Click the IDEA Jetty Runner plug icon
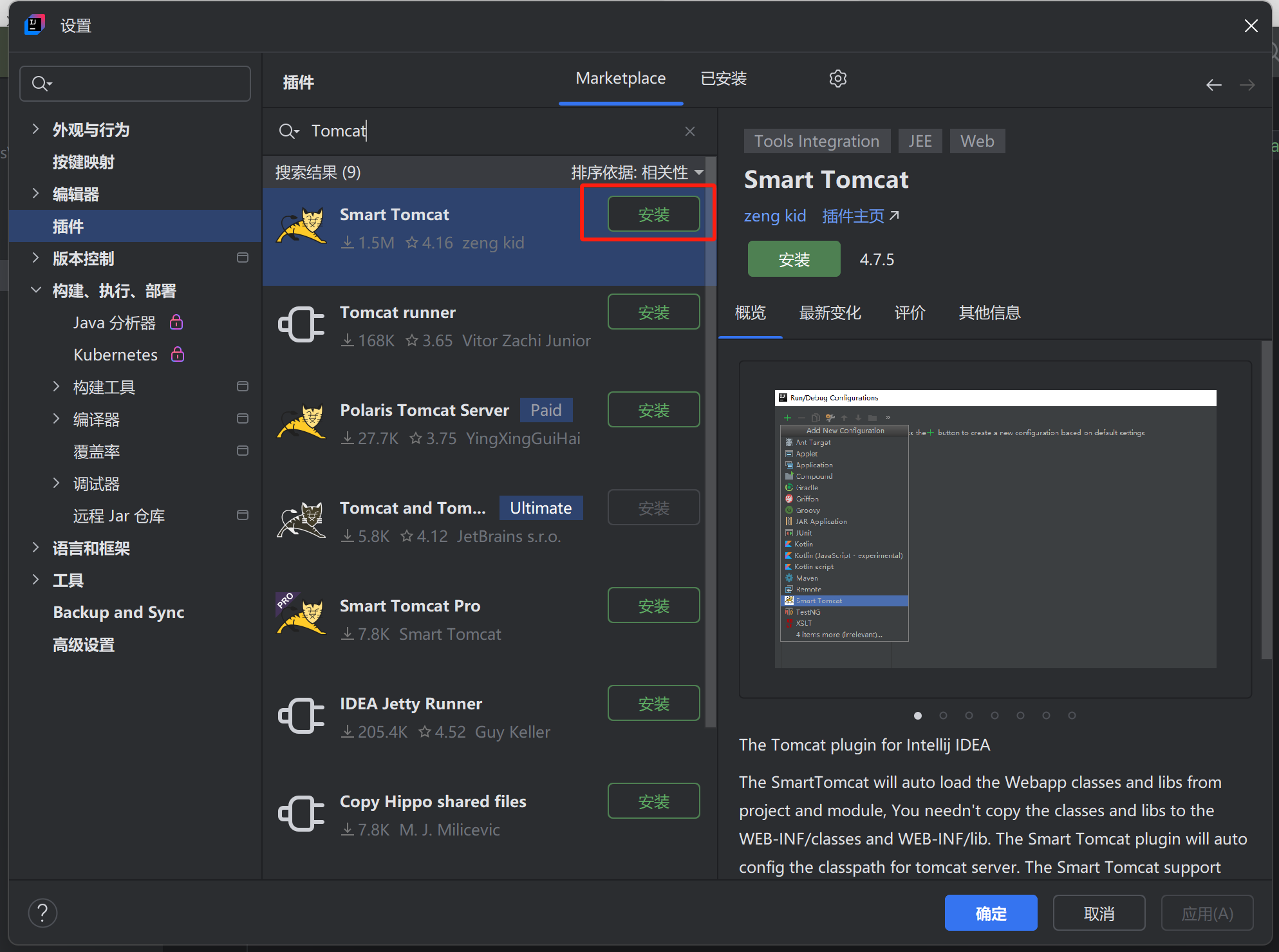1279x952 pixels. pos(301,715)
